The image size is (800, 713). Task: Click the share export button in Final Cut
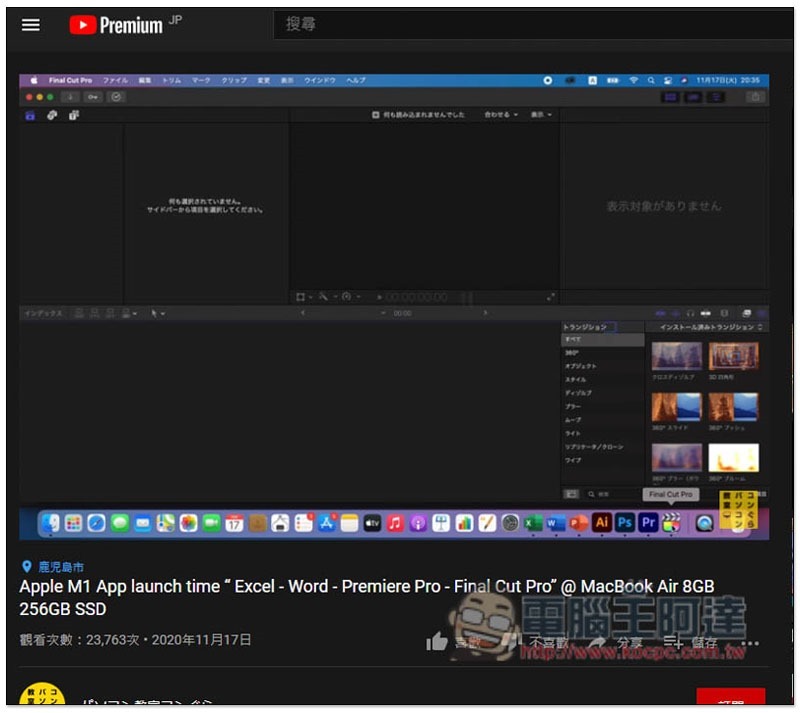click(755, 97)
